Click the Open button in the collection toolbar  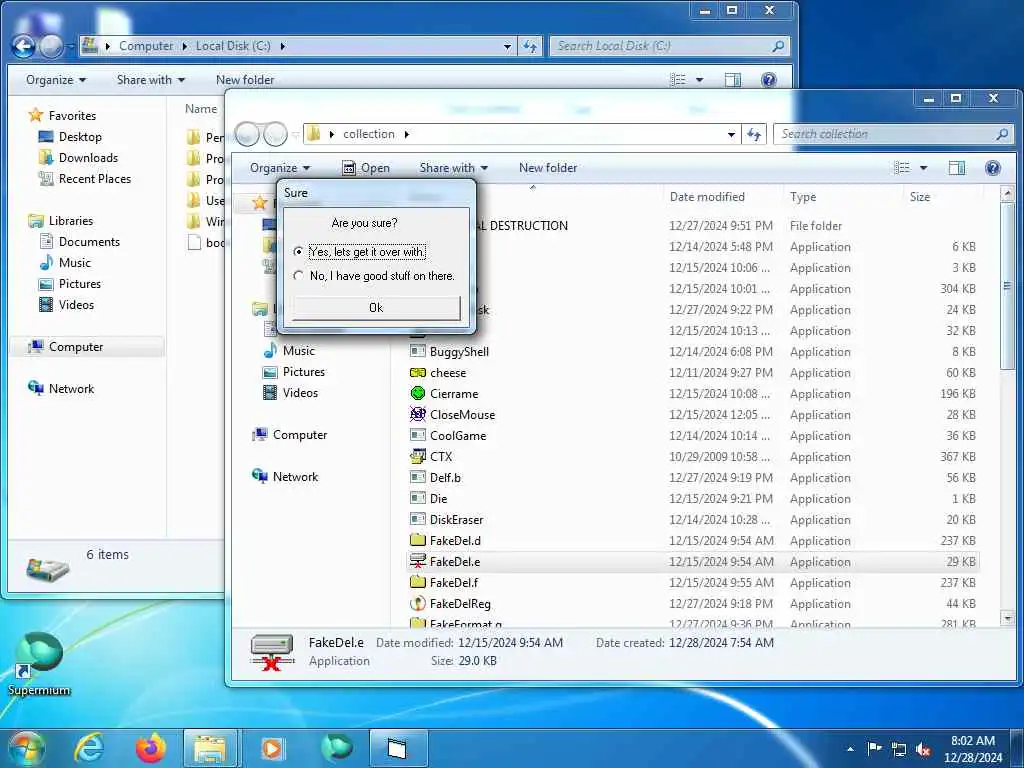click(x=366, y=168)
